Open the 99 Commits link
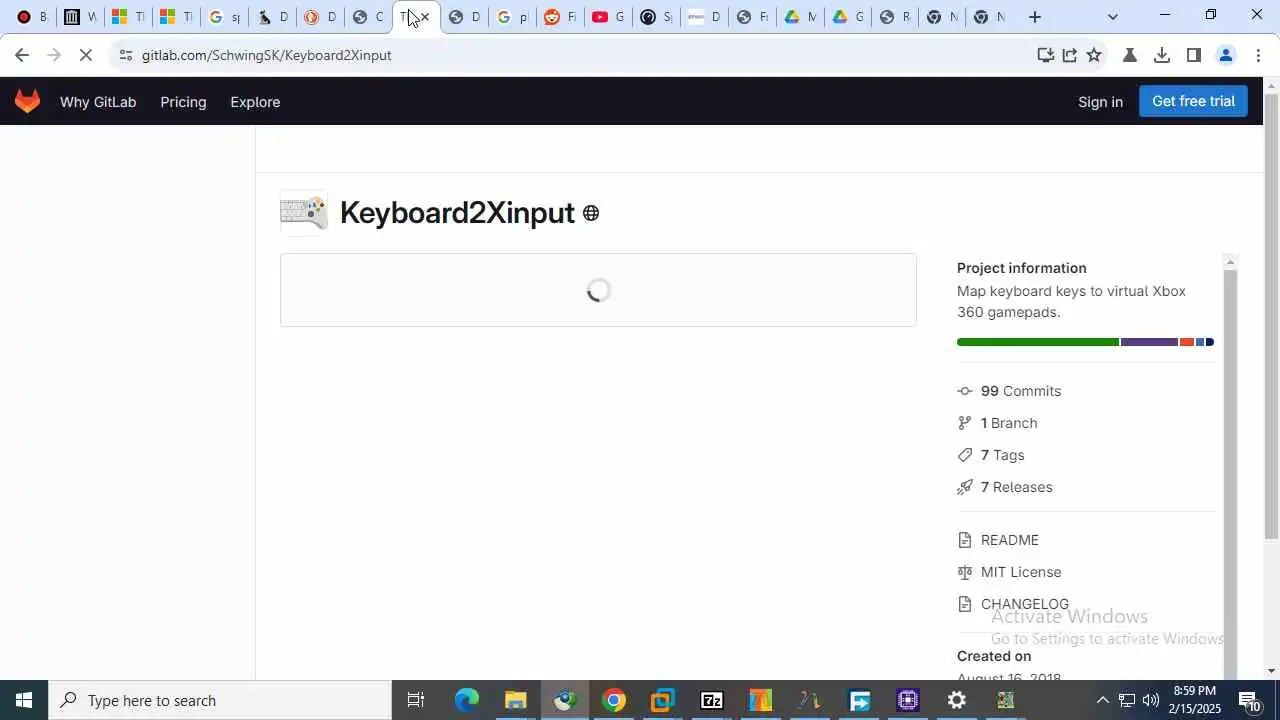Image resolution: width=1280 pixels, height=720 pixels. click(1021, 391)
